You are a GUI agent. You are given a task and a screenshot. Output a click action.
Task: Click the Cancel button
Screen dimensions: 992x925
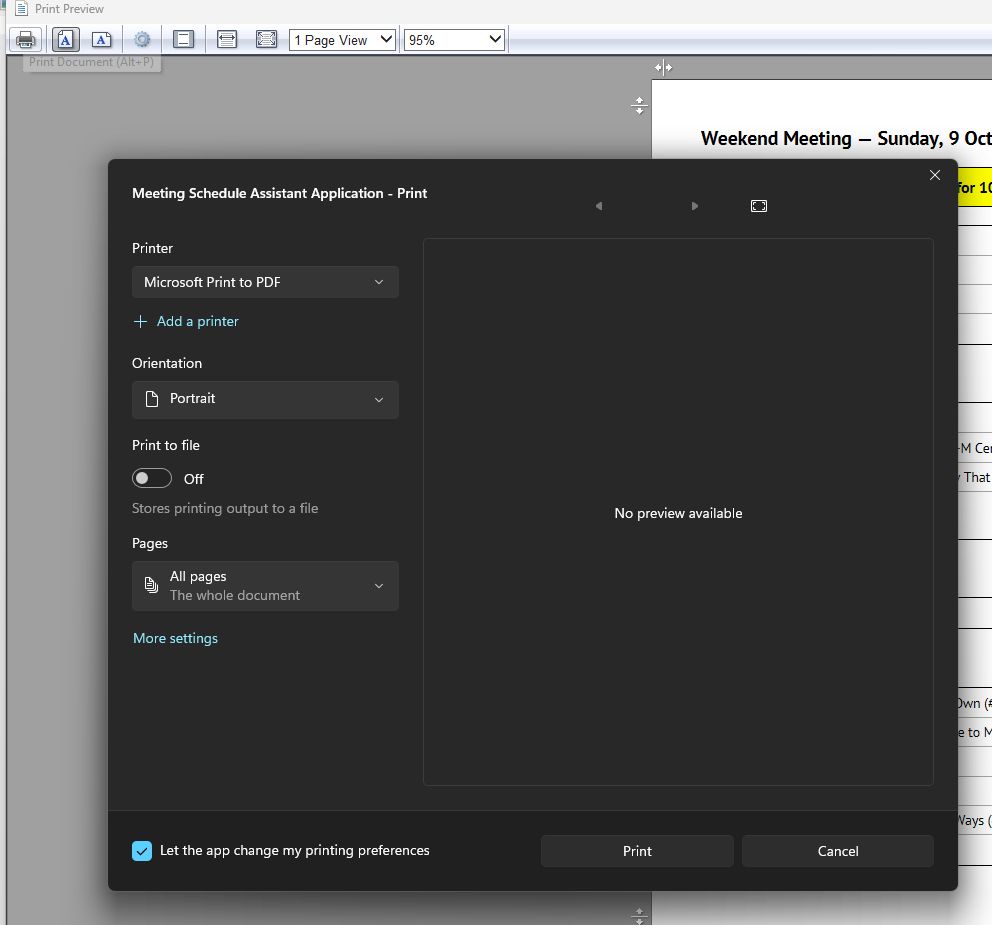[x=838, y=851]
